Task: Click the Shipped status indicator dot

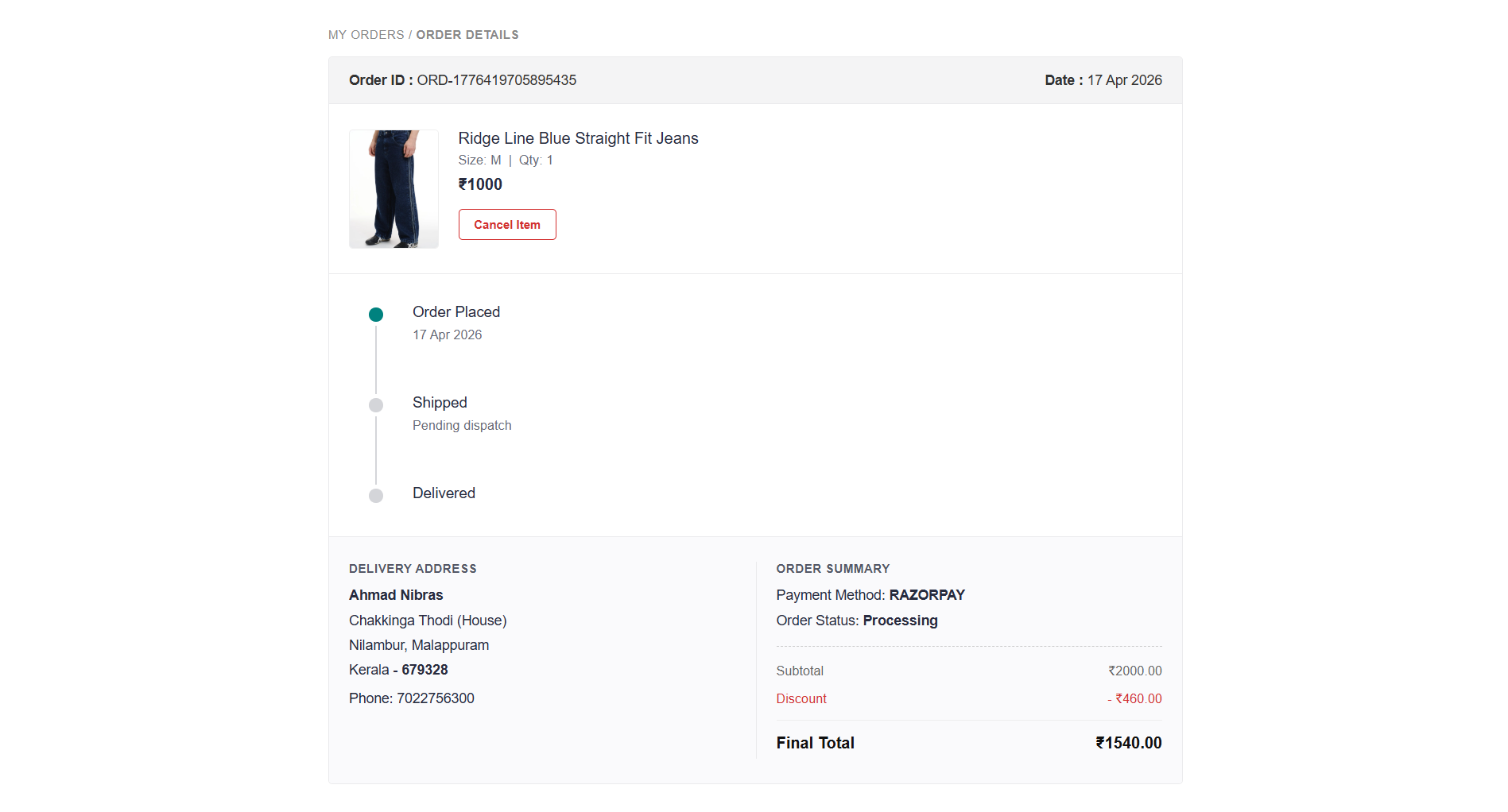Action: pos(375,404)
